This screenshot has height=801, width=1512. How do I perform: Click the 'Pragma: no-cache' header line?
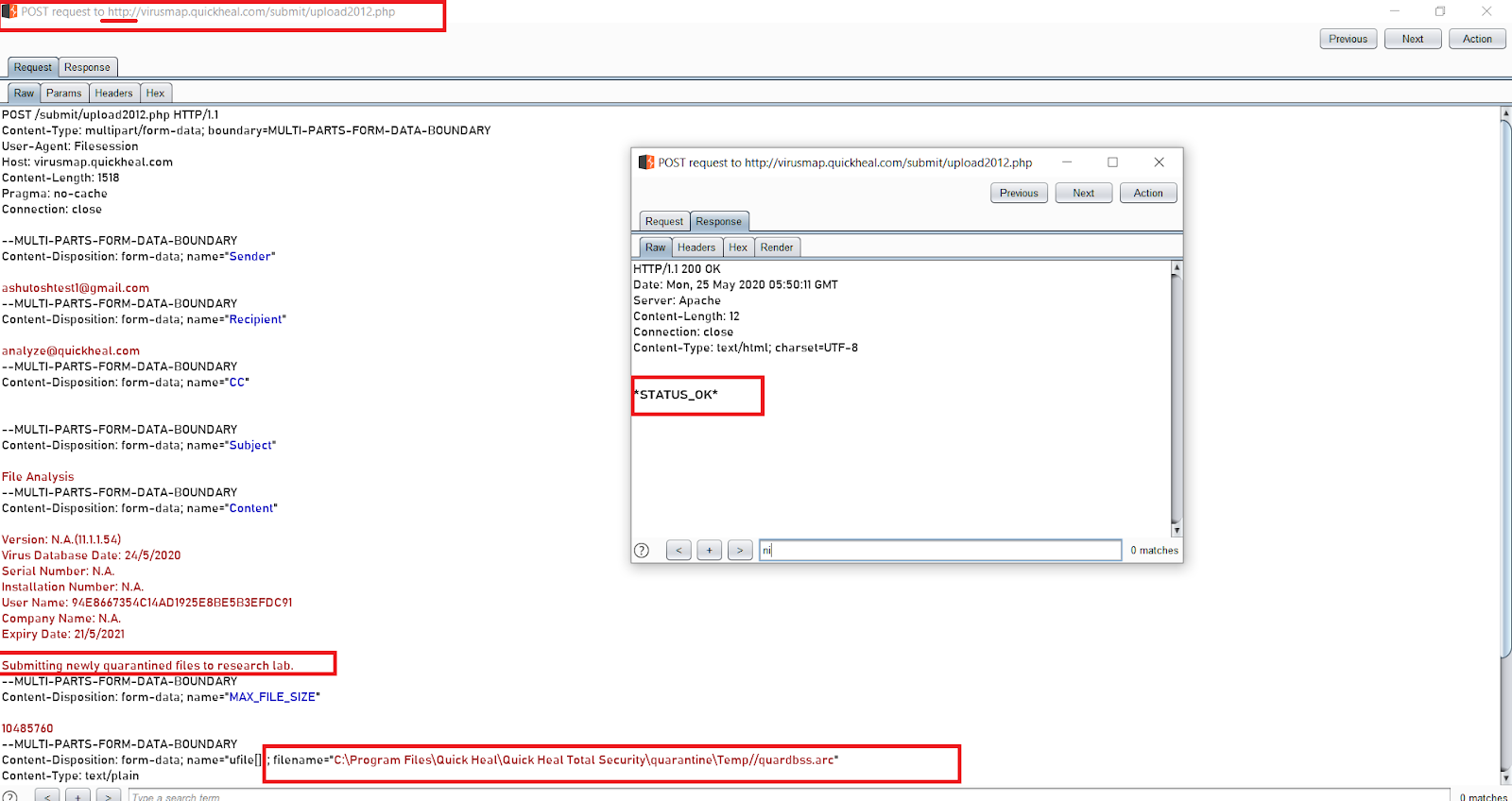coord(55,194)
